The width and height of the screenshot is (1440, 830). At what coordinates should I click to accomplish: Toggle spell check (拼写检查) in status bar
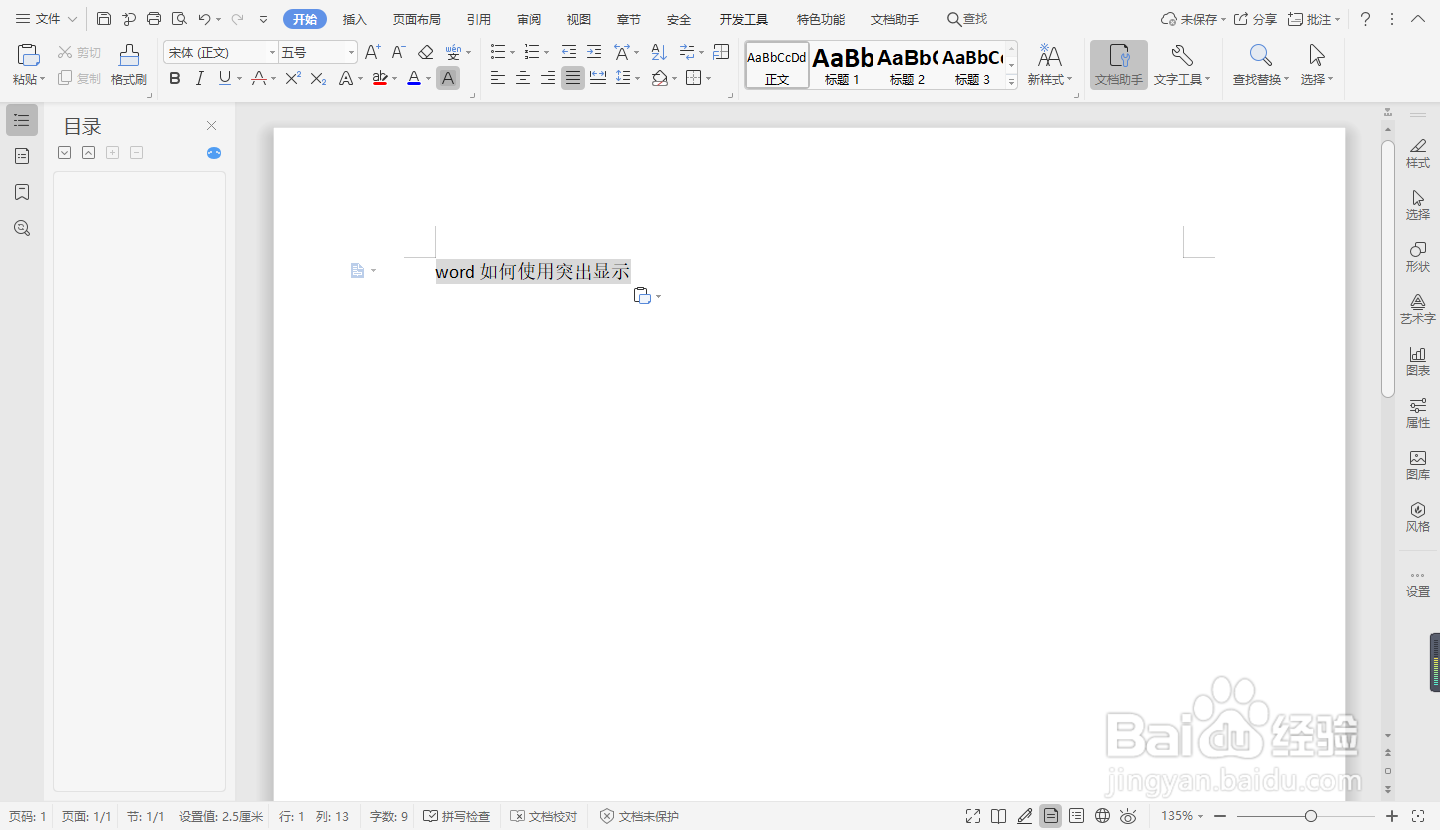coord(457,817)
